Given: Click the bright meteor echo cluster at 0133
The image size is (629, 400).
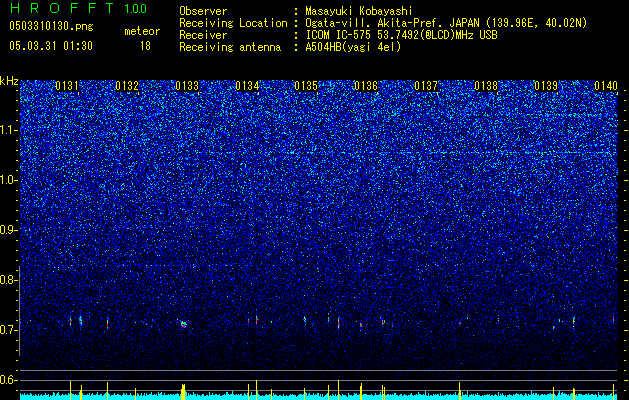Looking at the screenshot, I should (x=183, y=324).
